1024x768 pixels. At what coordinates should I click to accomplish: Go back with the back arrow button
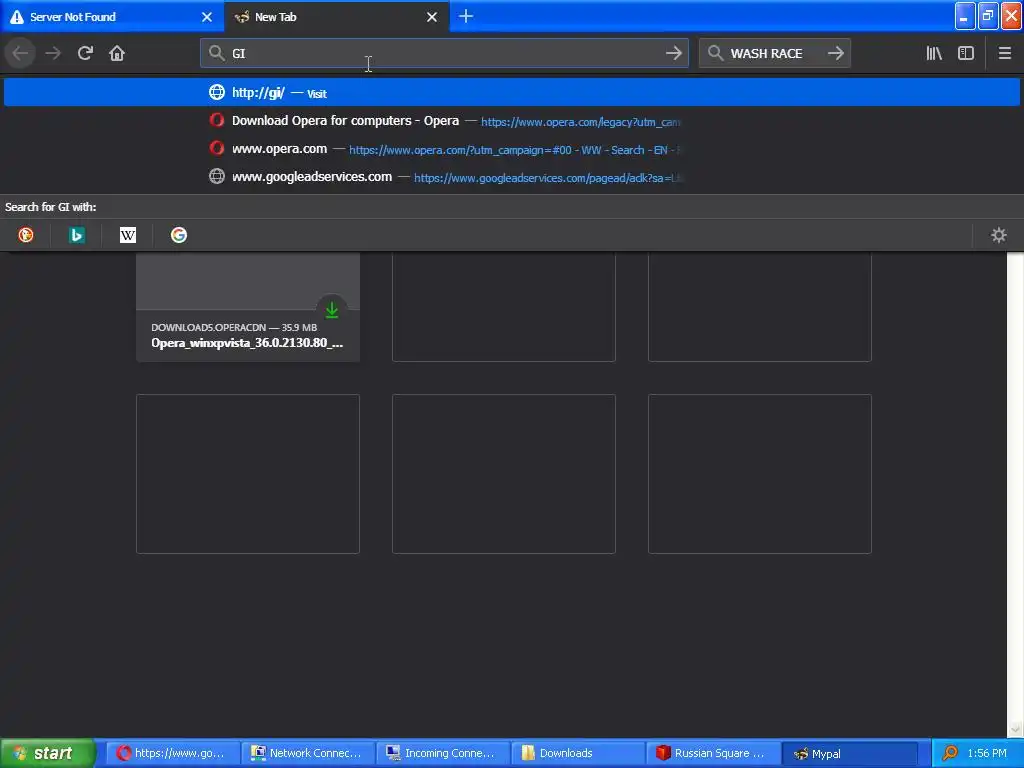[x=20, y=53]
